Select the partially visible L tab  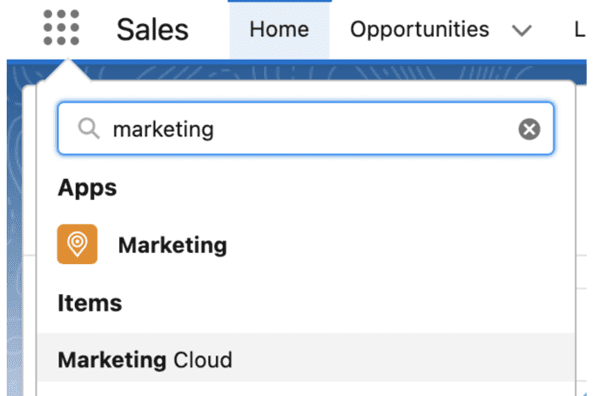pos(580,30)
